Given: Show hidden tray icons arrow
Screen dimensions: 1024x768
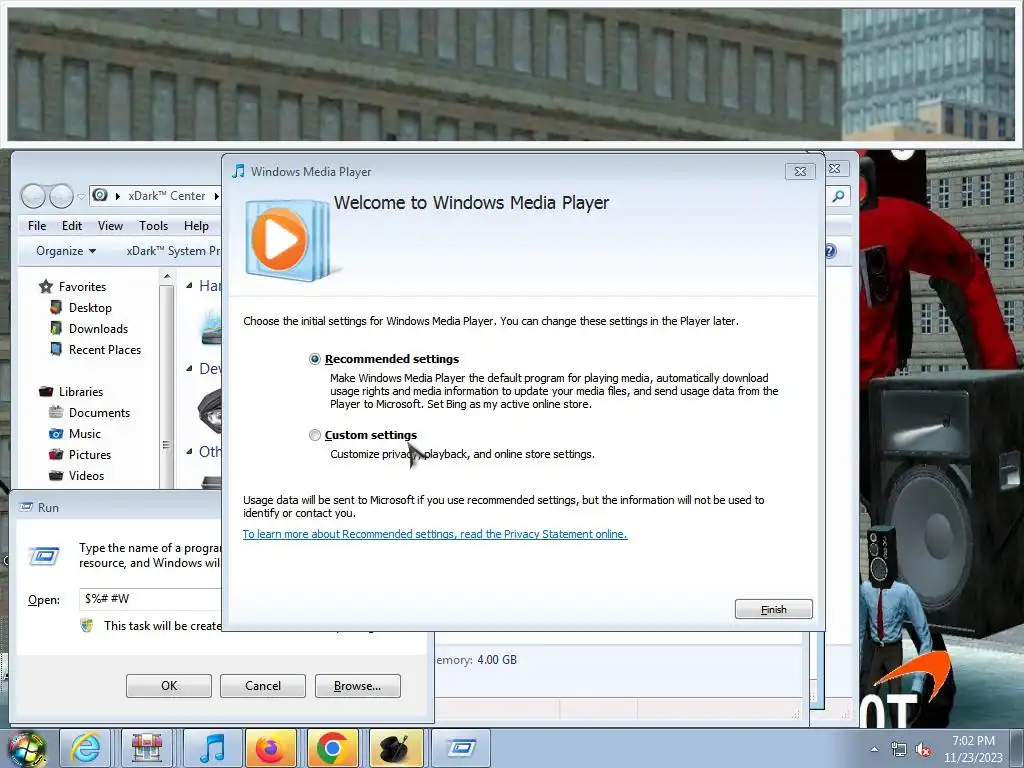Looking at the screenshot, I should pos(874,750).
